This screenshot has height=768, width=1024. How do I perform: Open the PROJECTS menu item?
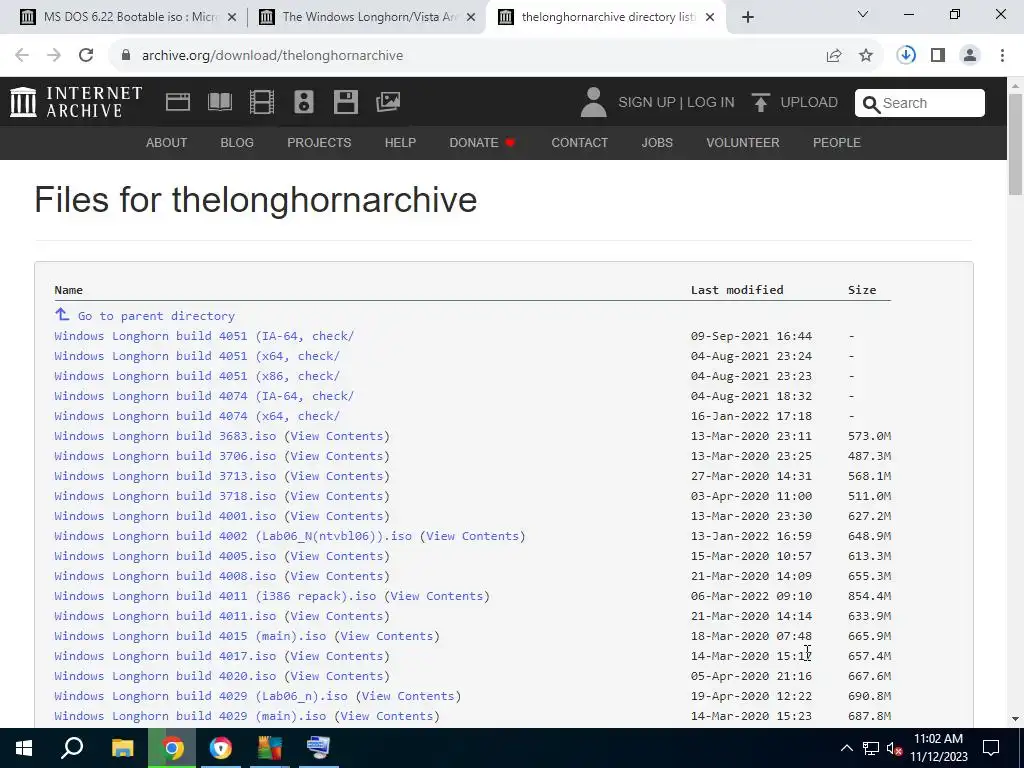tap(319, 142)
